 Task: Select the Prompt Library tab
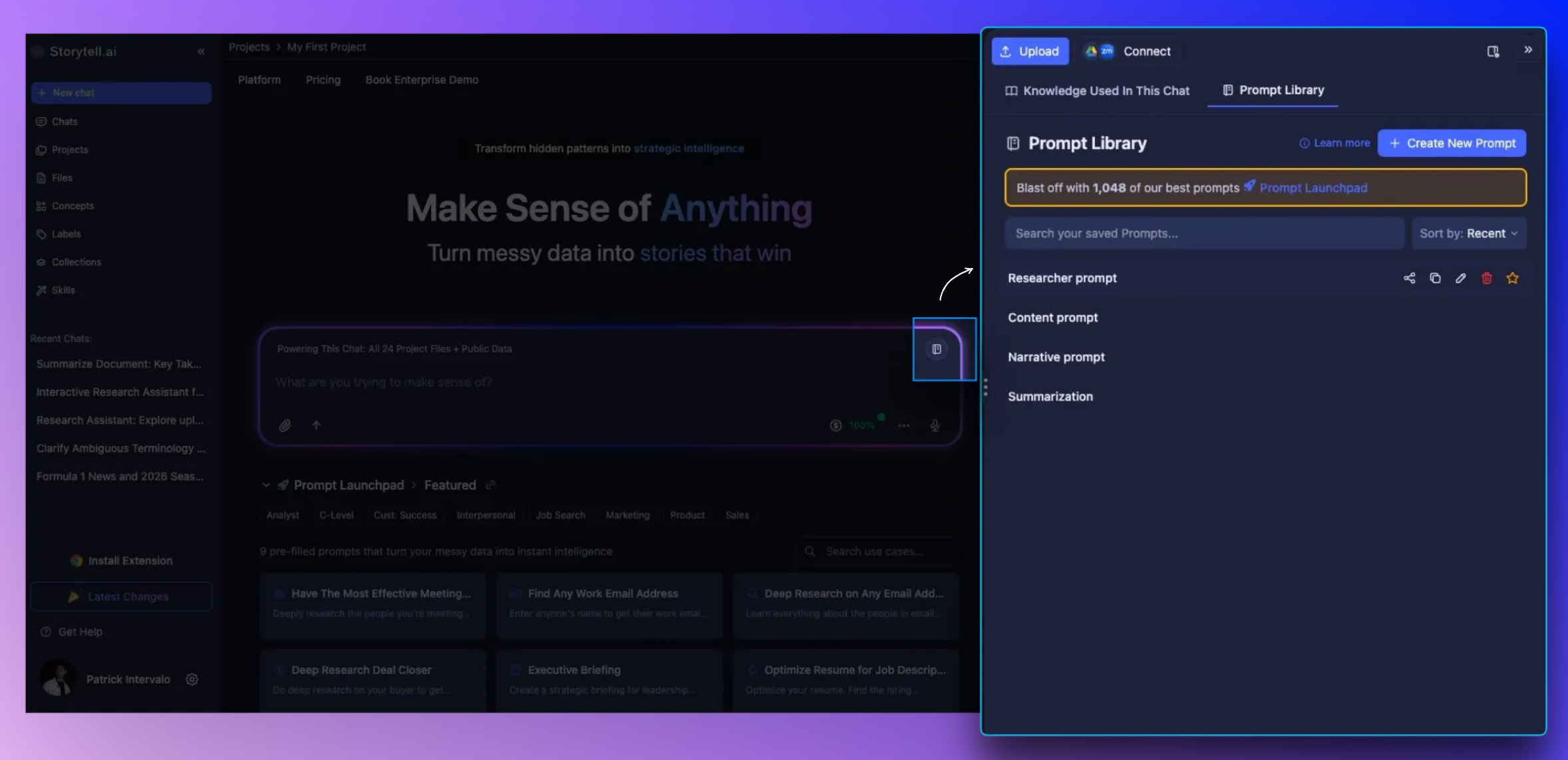[1273, 90]
